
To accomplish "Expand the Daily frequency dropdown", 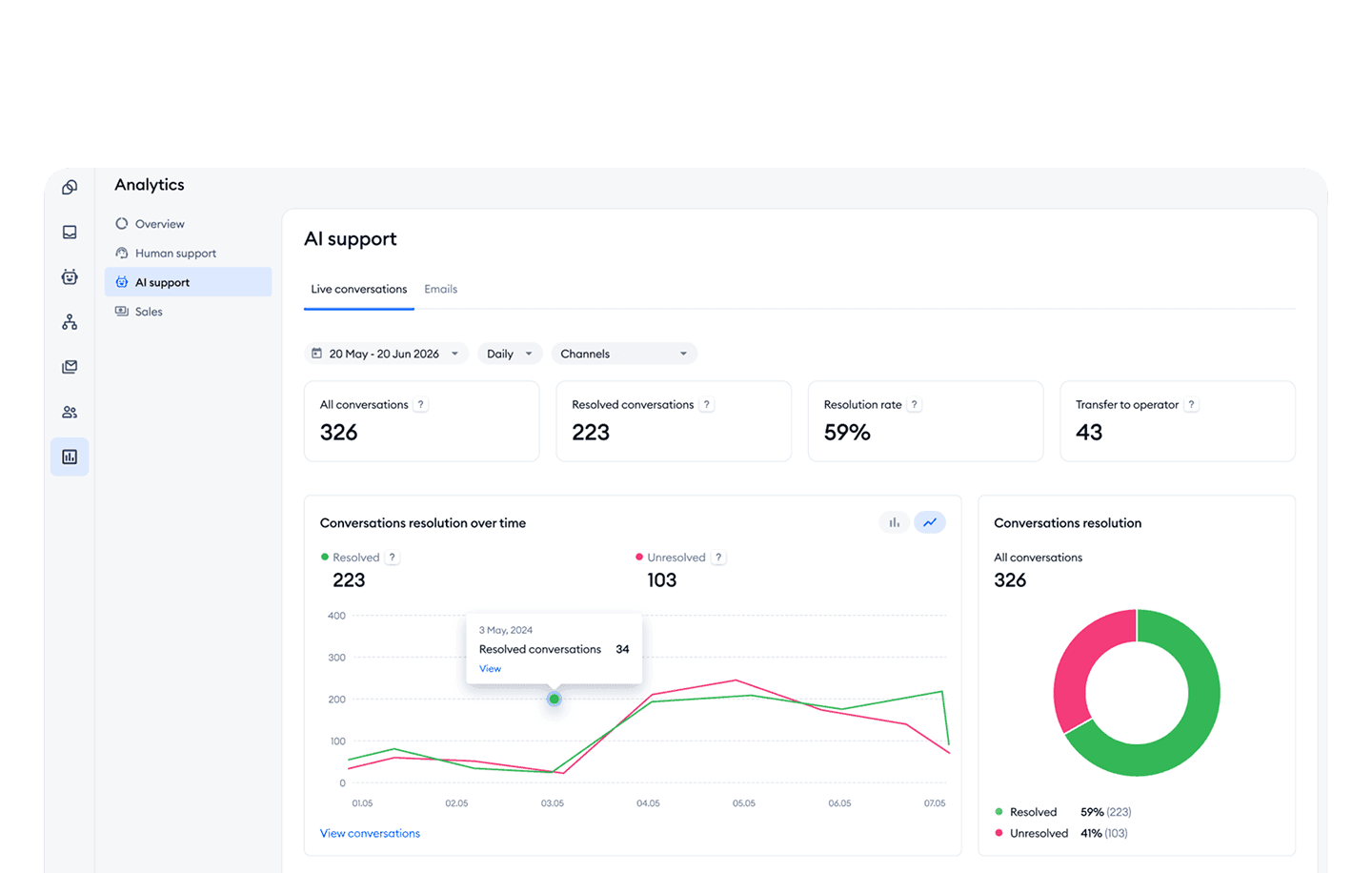I will click(510, 353).
